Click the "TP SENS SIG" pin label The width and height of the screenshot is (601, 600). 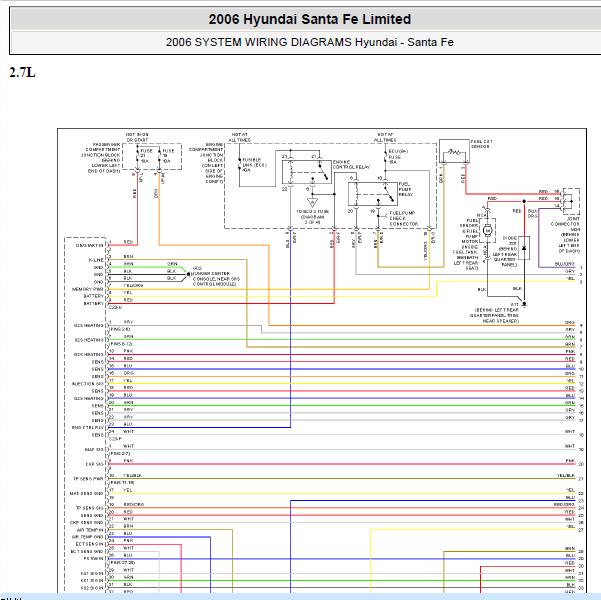tap(90, 508)
